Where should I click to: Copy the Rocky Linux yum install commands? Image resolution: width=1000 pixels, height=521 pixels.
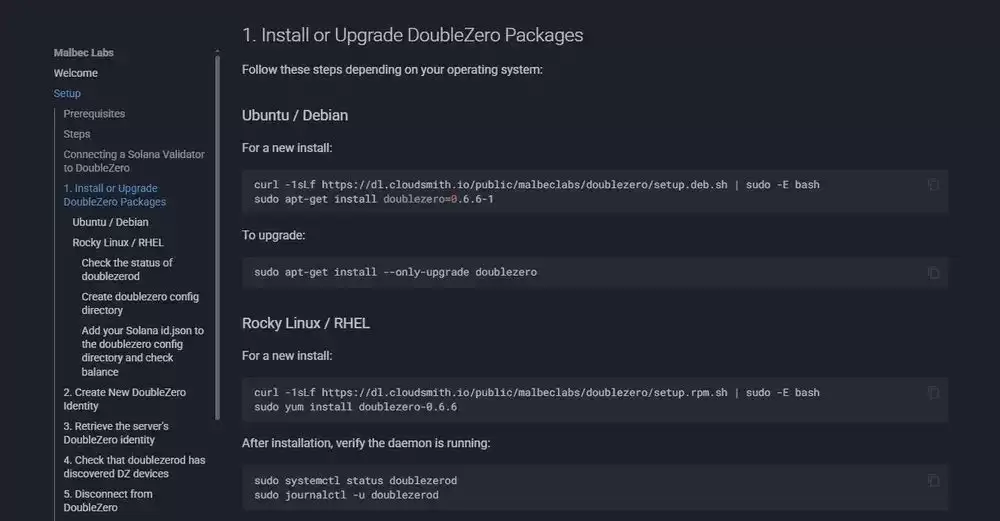pos(933,392)
